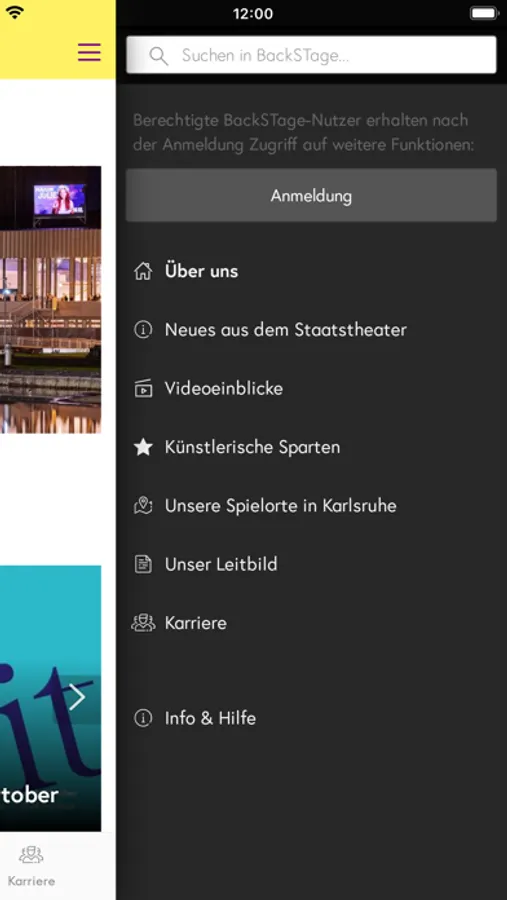Click the house icon beside Über uns
The width and height of the screenshot is (507, 900).
143,271
